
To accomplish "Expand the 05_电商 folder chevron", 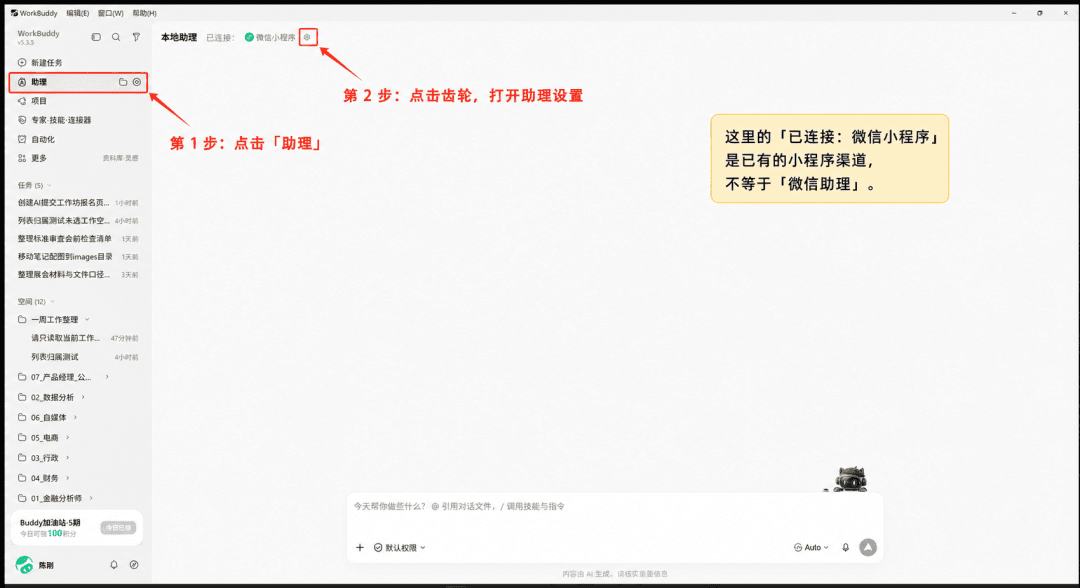I will [68, 437].
